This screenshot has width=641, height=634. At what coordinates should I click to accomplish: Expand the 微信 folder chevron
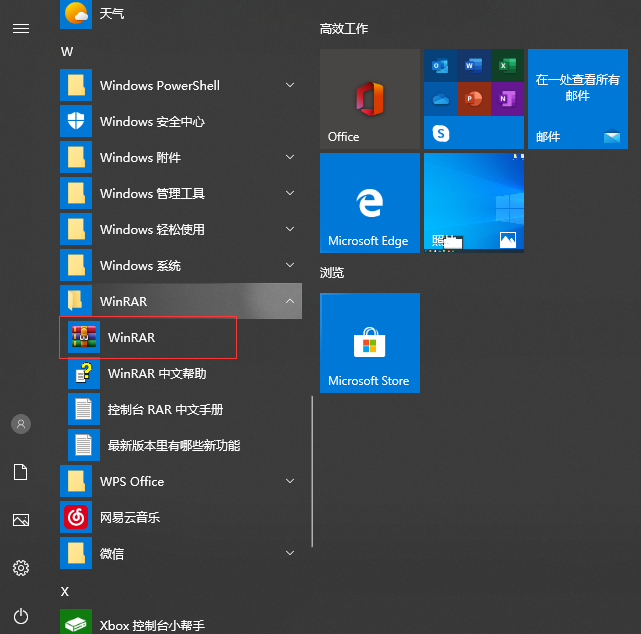tap(290, 553)
